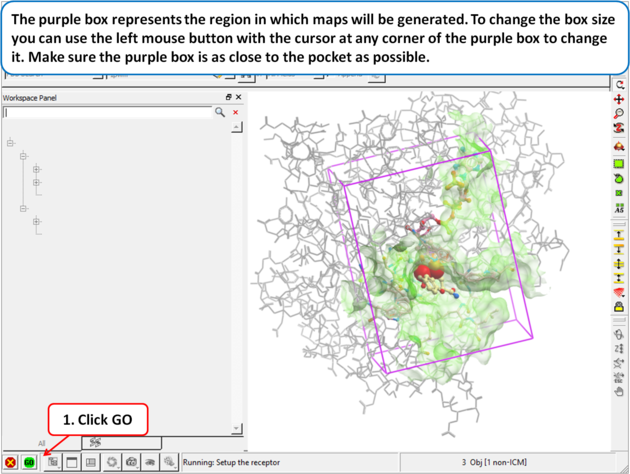Select the tab with the molecule icon beside All

(x=95, y=442)
